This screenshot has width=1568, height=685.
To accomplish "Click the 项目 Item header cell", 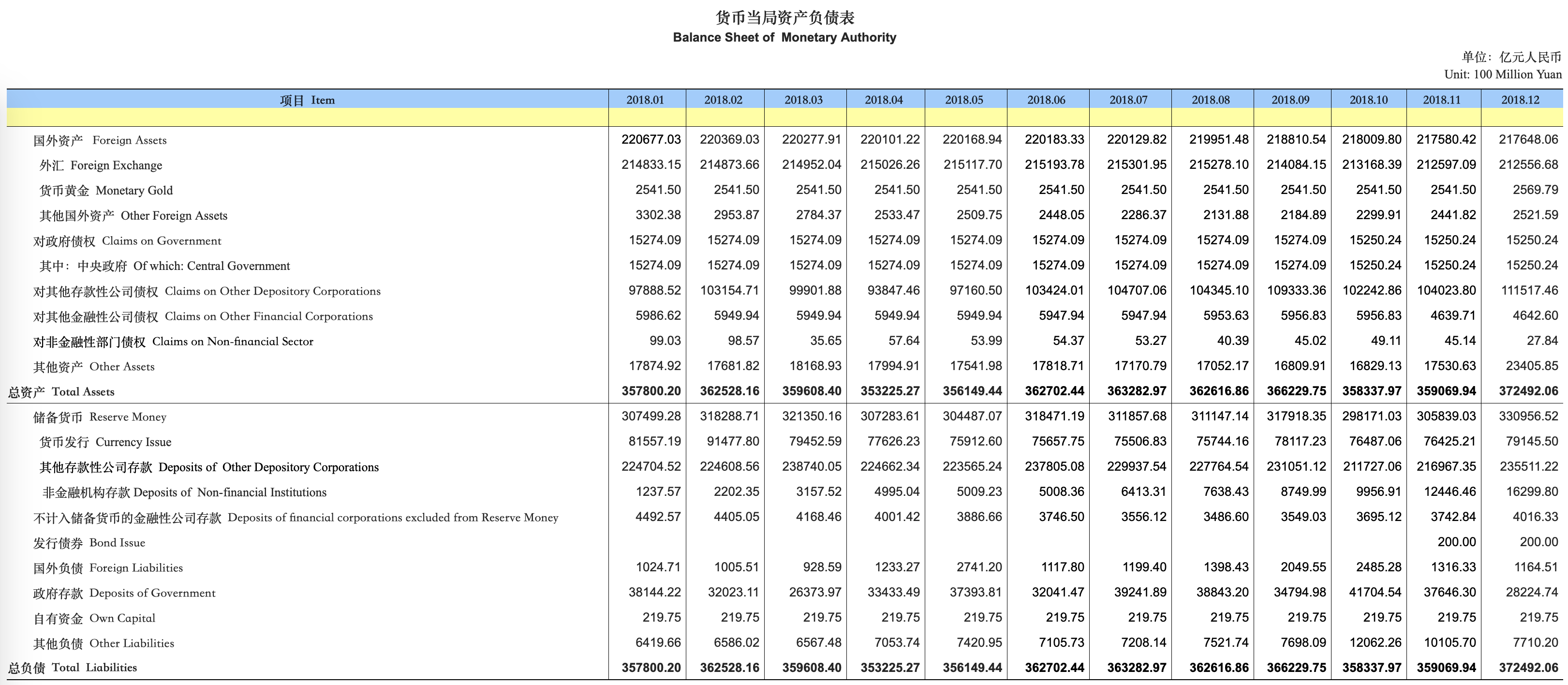I will [307, 101].
